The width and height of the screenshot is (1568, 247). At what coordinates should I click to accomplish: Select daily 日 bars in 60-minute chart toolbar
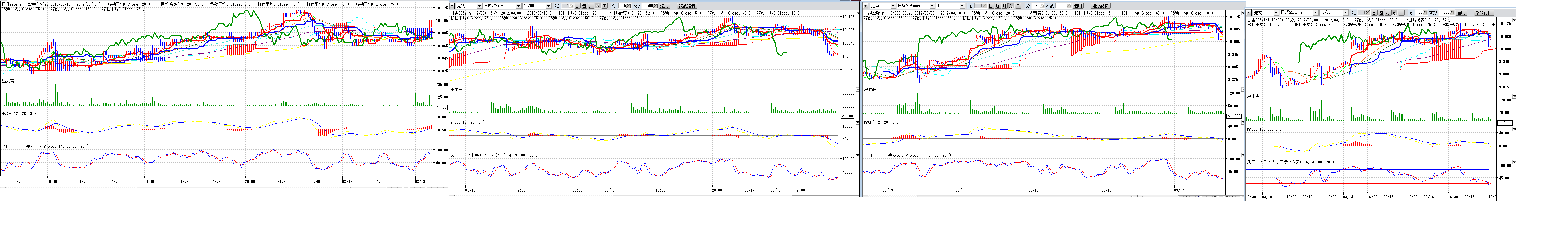click(x=1375, y=13)
